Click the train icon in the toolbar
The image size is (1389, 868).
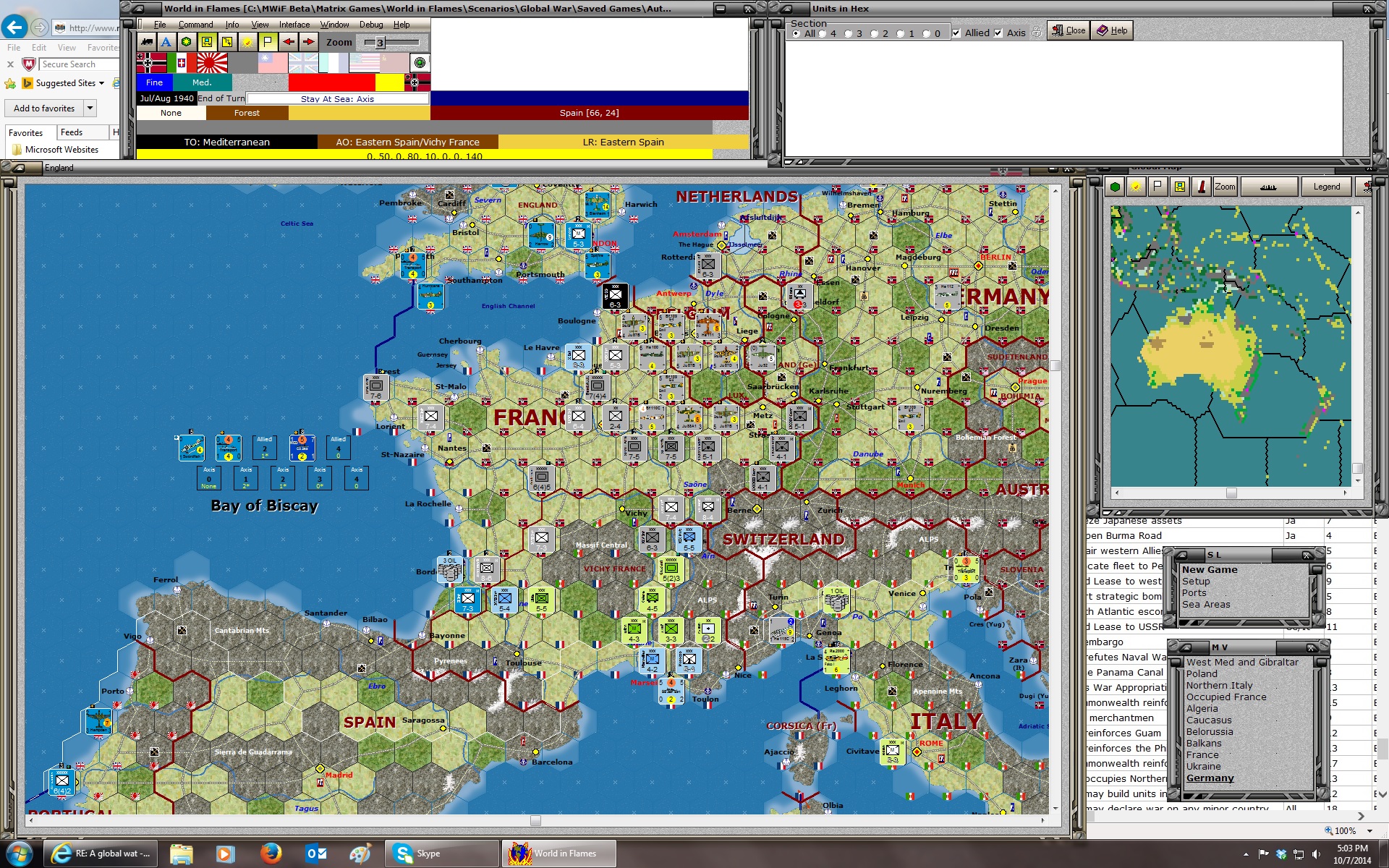[147, 42]
